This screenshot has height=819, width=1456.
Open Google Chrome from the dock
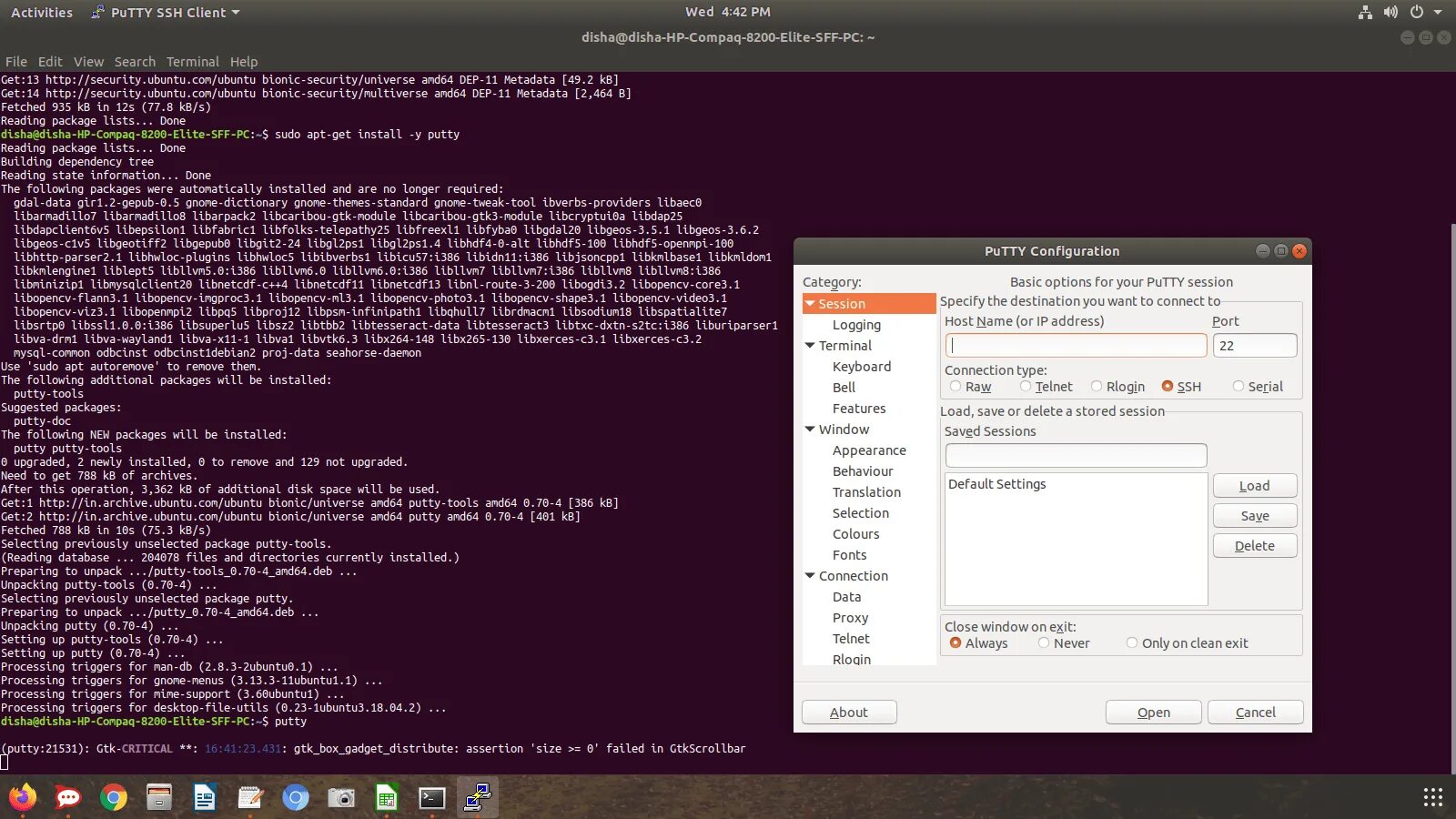[x=114, y=798]
